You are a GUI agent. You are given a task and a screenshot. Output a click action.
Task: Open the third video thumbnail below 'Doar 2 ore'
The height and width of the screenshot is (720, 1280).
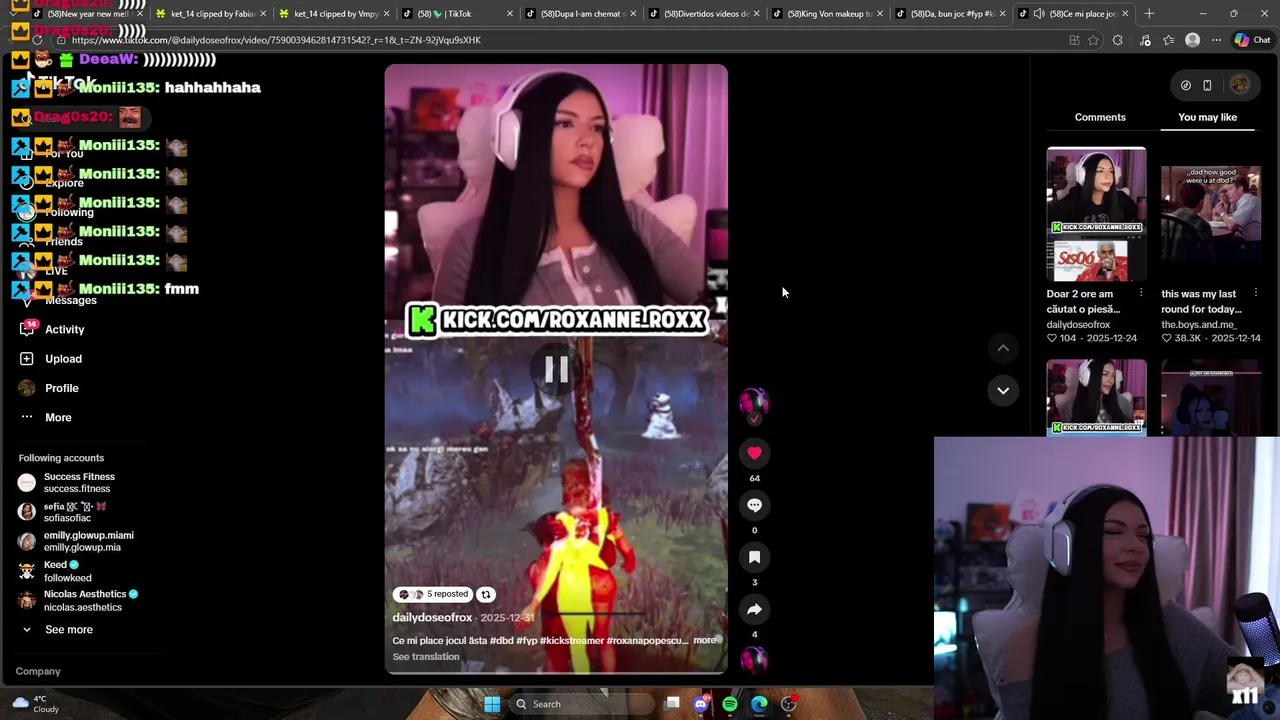1096,397
